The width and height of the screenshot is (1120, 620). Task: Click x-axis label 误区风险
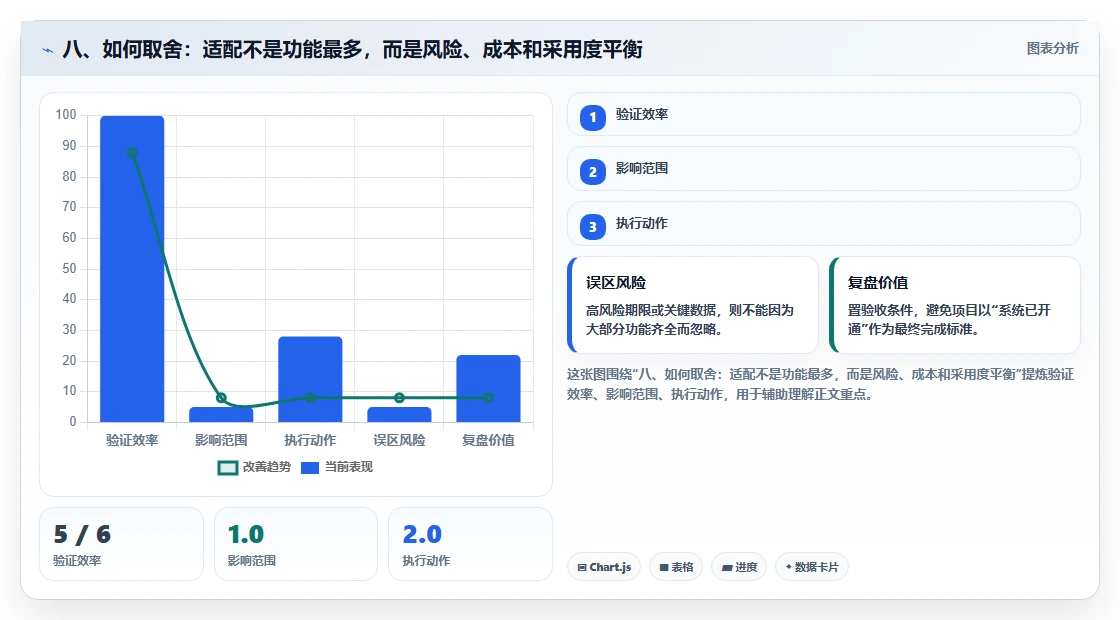coord(399,441)
